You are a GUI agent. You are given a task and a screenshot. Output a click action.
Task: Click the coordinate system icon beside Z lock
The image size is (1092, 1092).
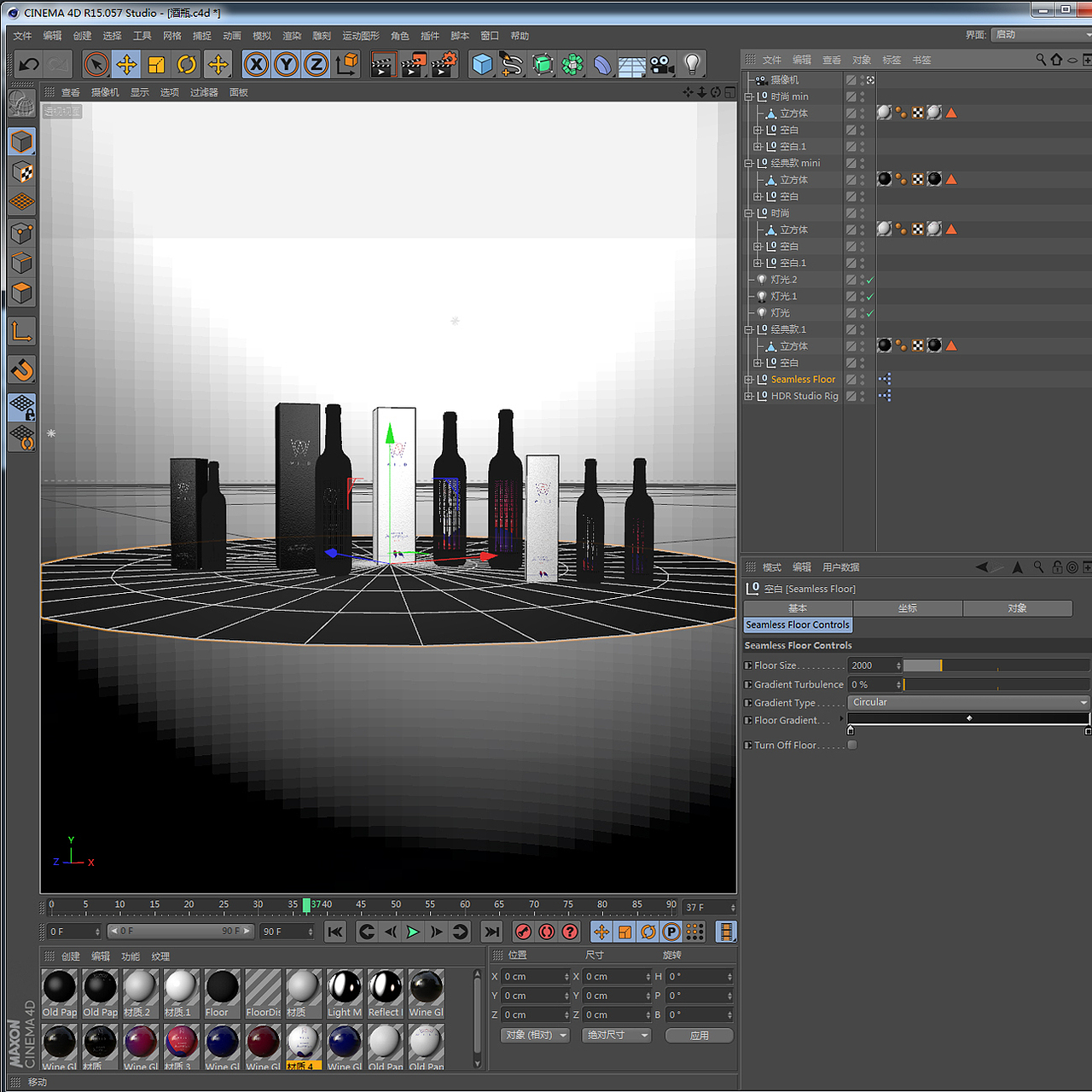(x=347, y=64)
